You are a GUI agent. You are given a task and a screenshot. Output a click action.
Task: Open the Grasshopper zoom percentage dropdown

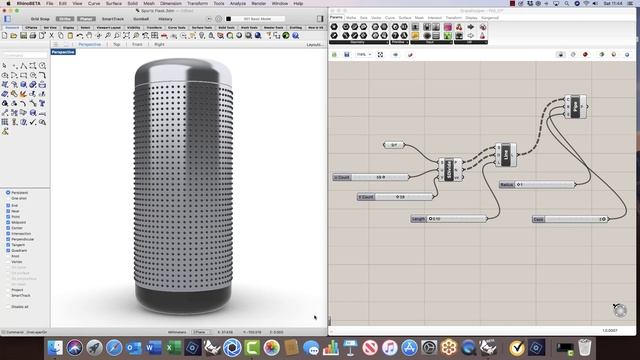coord(364,55)
